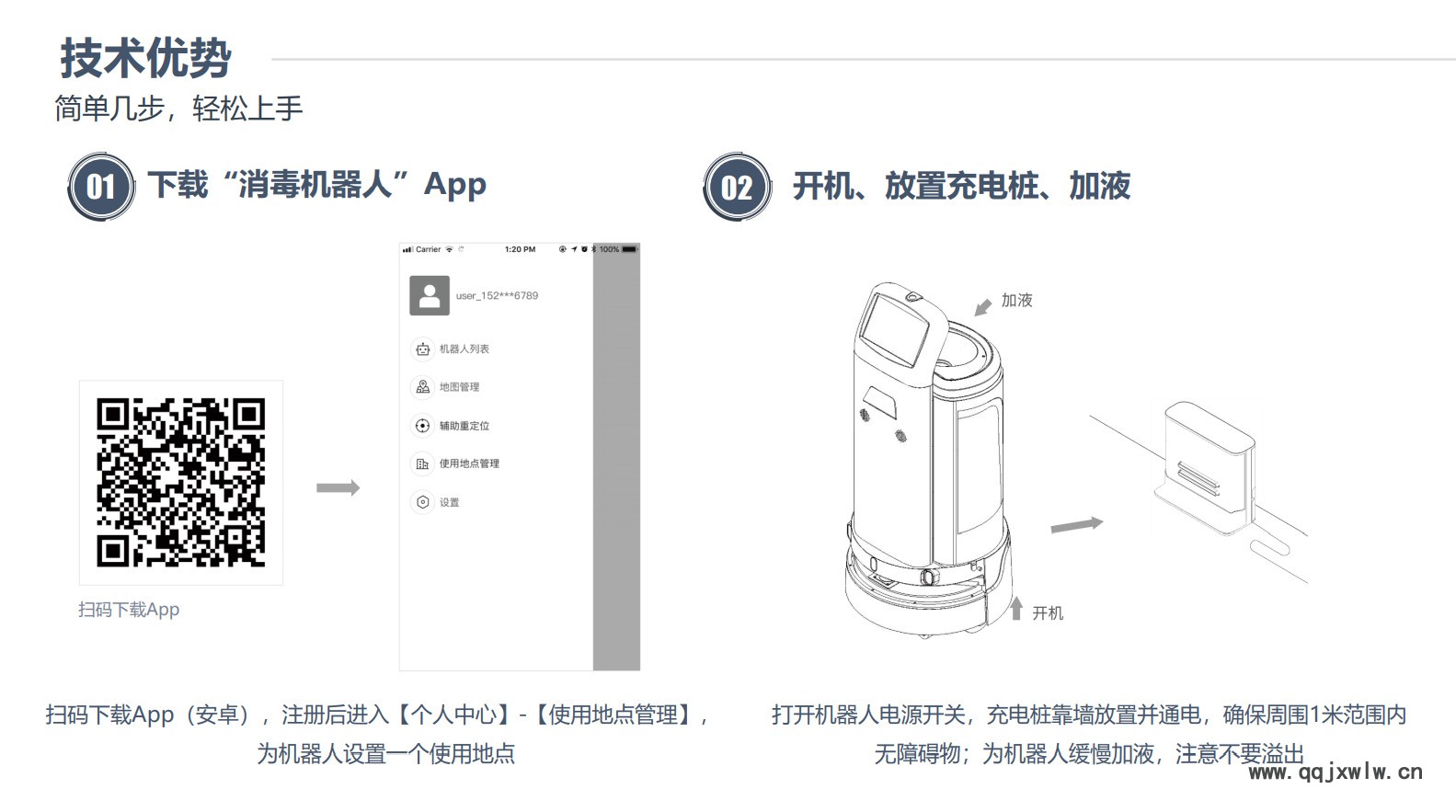Click the settings hexagon icon
Screen dimensions: 1456x812
[x=422, y=502]
